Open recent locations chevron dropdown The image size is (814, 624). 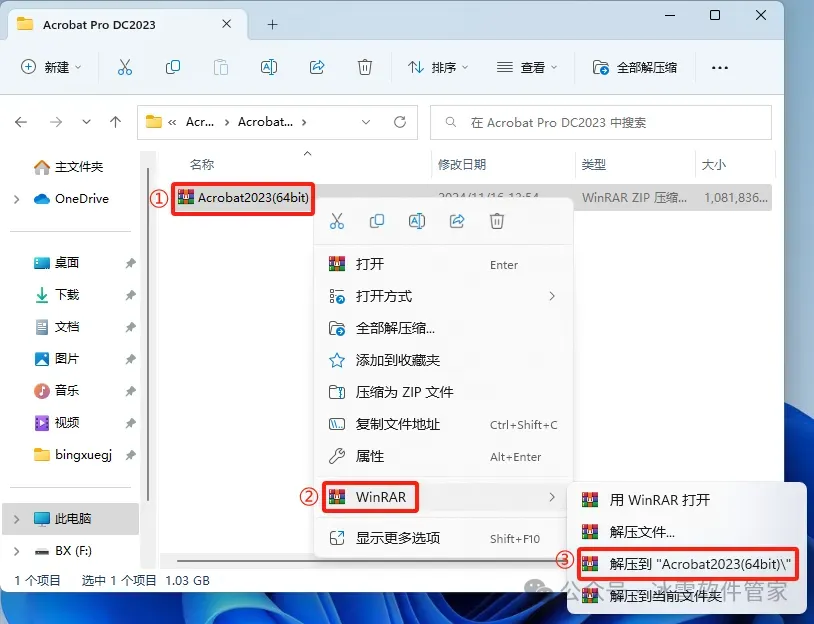pyautogui.click(x=86, y=122)
